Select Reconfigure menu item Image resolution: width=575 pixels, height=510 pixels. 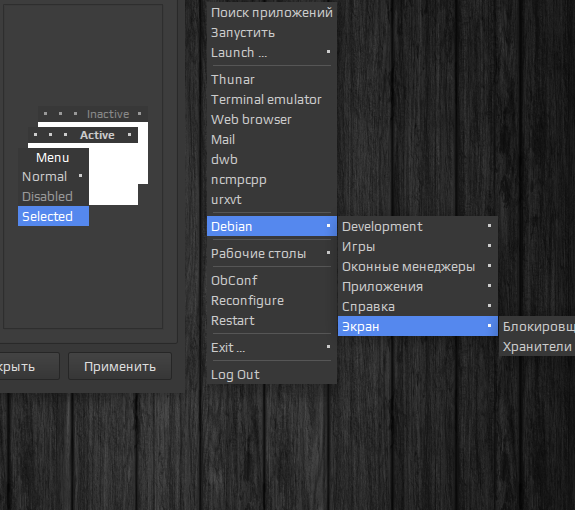tap(272, 301)
